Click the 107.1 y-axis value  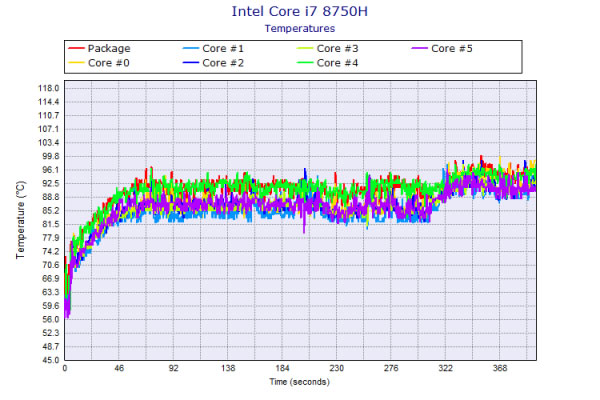(x=49, y=129)
